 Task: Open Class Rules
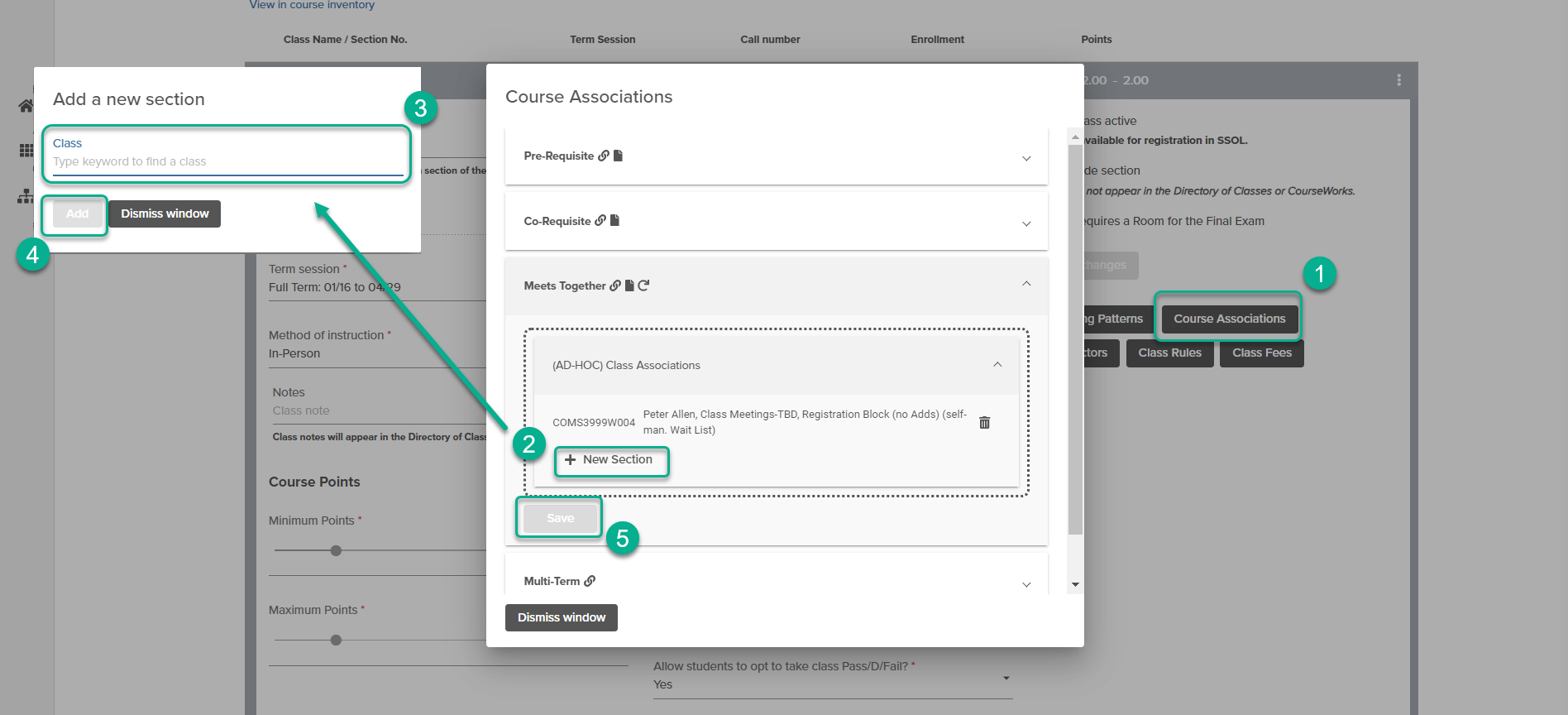click(1169, 353)
